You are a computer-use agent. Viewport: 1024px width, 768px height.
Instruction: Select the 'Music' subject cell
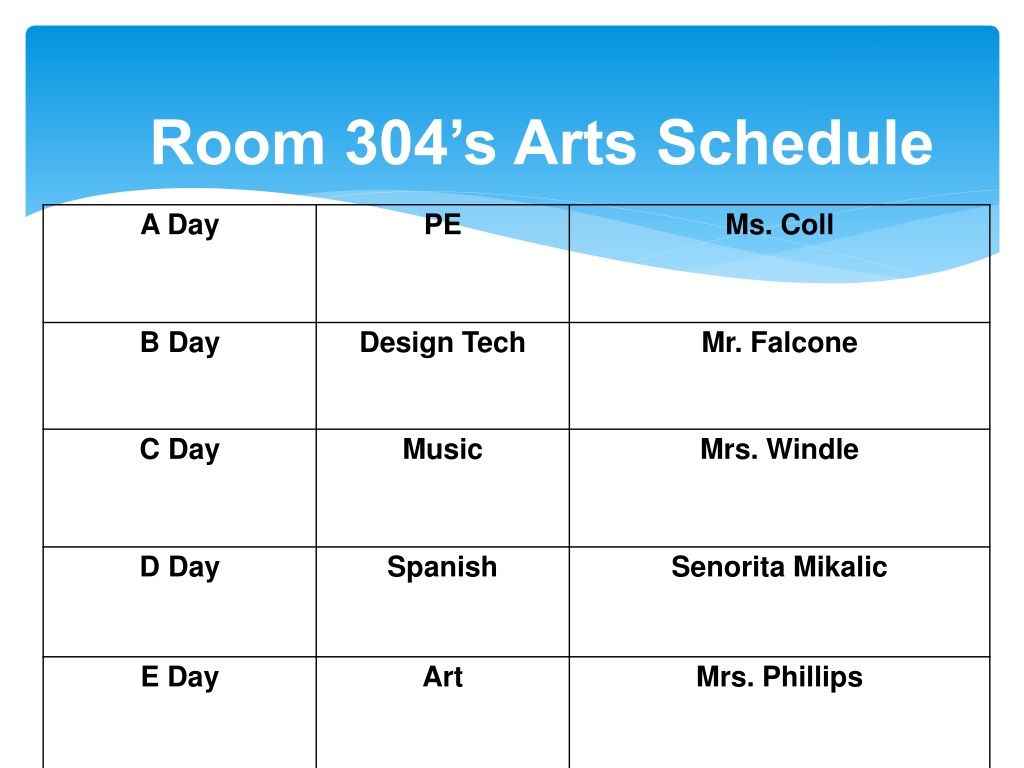443,488
